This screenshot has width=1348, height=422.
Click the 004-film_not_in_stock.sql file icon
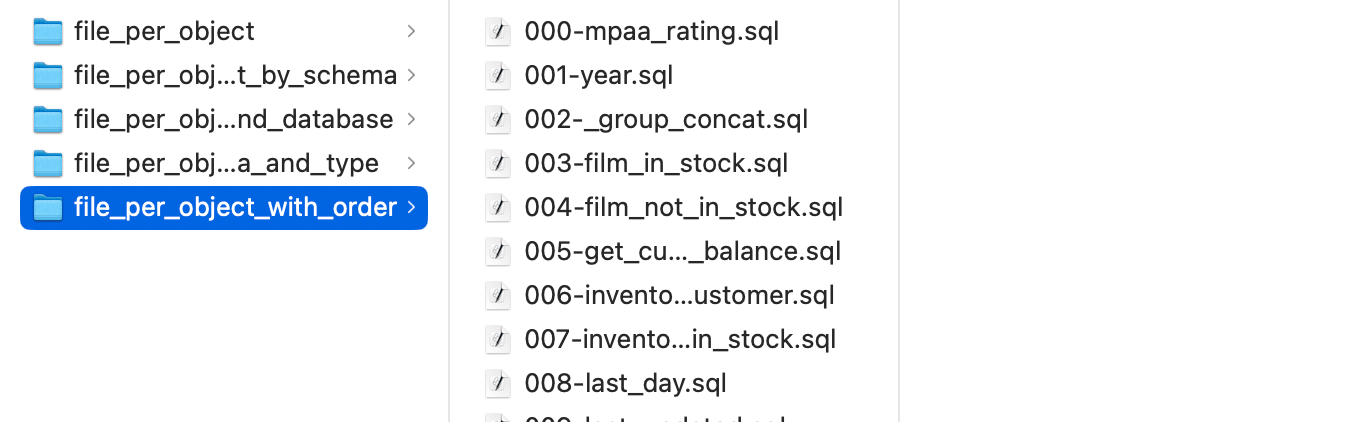point(498,208)
